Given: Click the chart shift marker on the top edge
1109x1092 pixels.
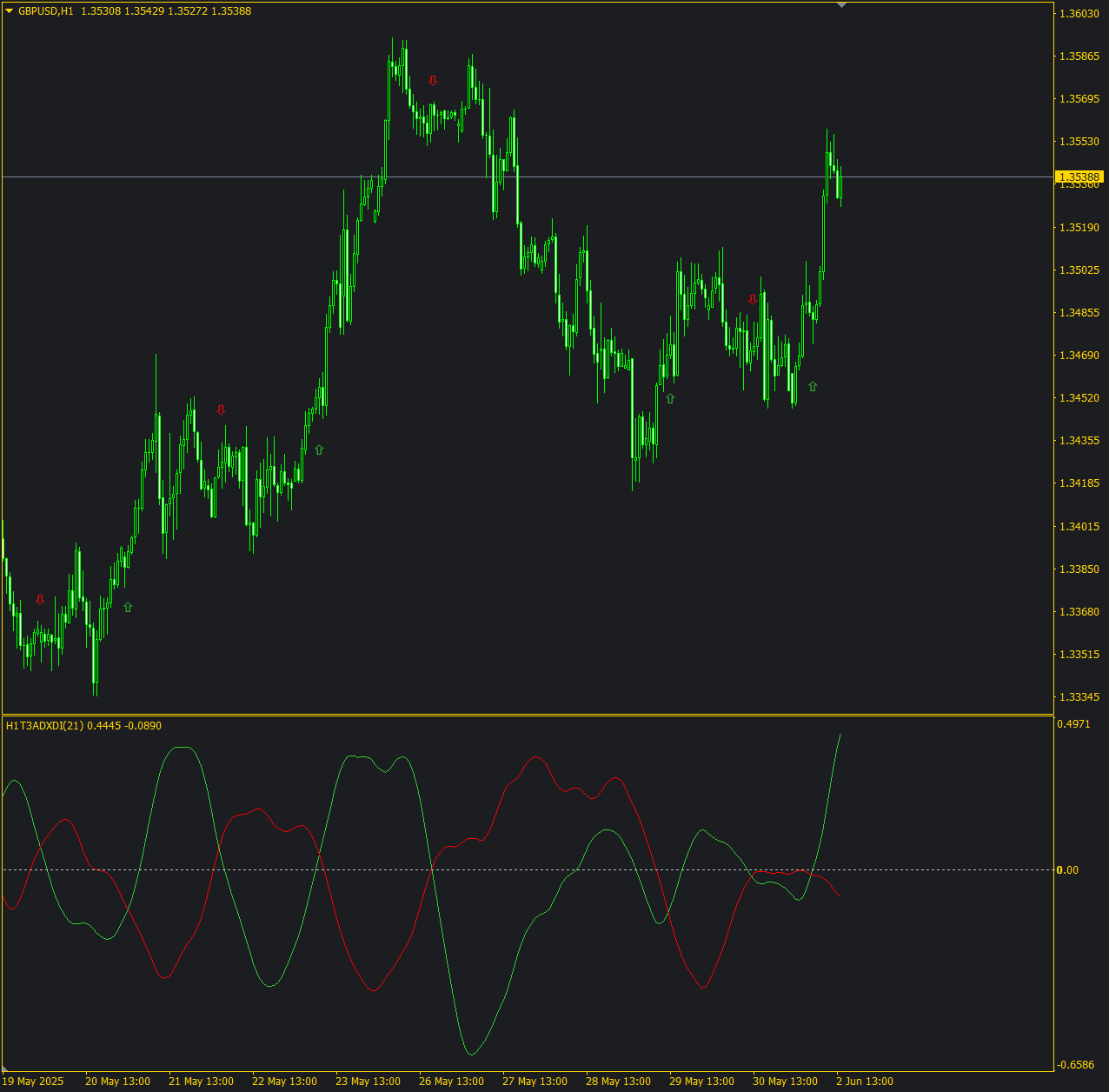Looking at the screenshot, I should 841,5.
